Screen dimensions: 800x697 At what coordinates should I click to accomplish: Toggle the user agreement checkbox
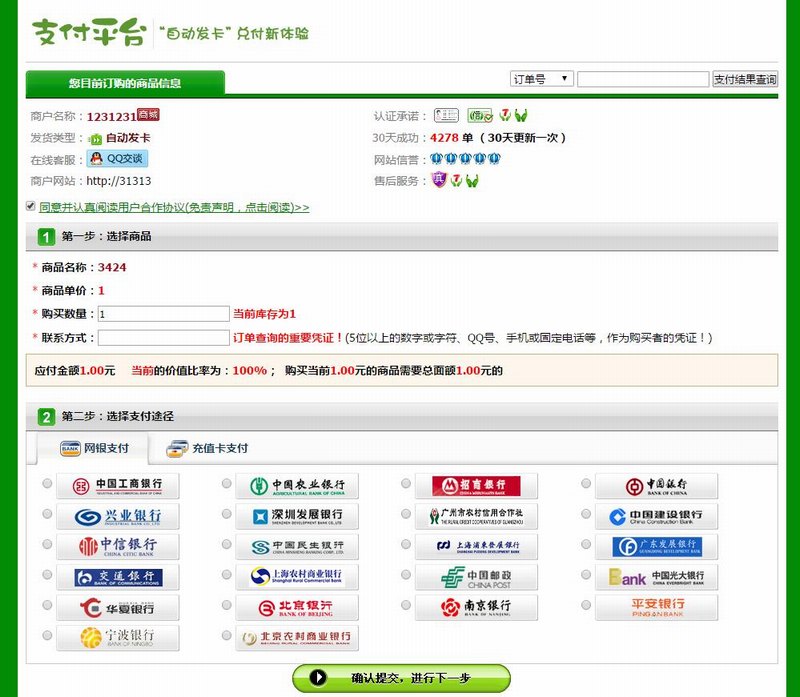pos(31,206)
